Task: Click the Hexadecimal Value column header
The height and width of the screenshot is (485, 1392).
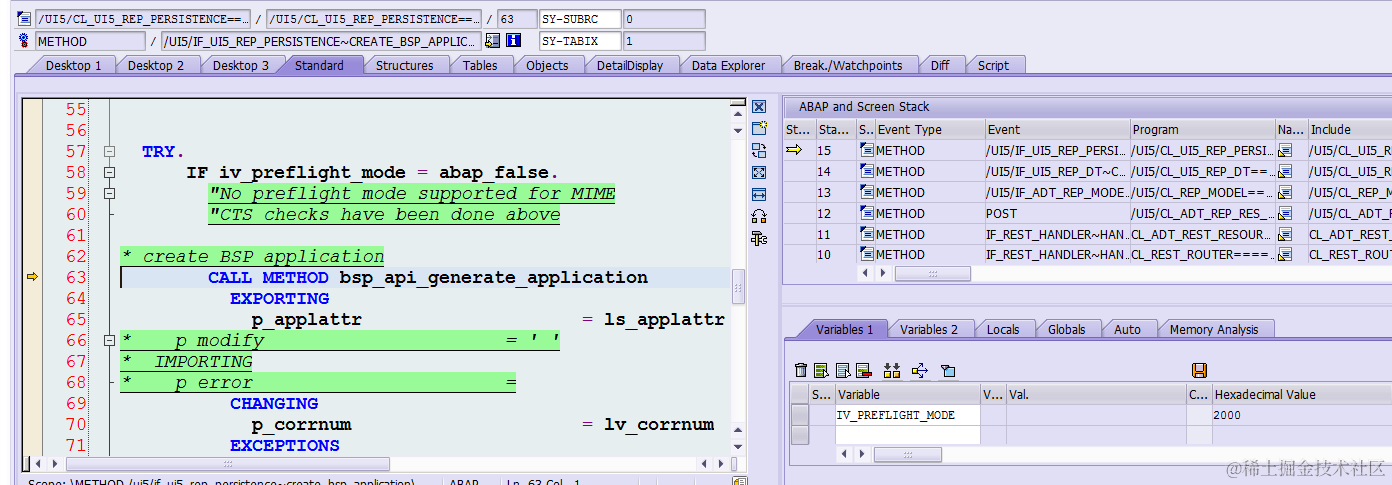Action: click(1300, 394)
